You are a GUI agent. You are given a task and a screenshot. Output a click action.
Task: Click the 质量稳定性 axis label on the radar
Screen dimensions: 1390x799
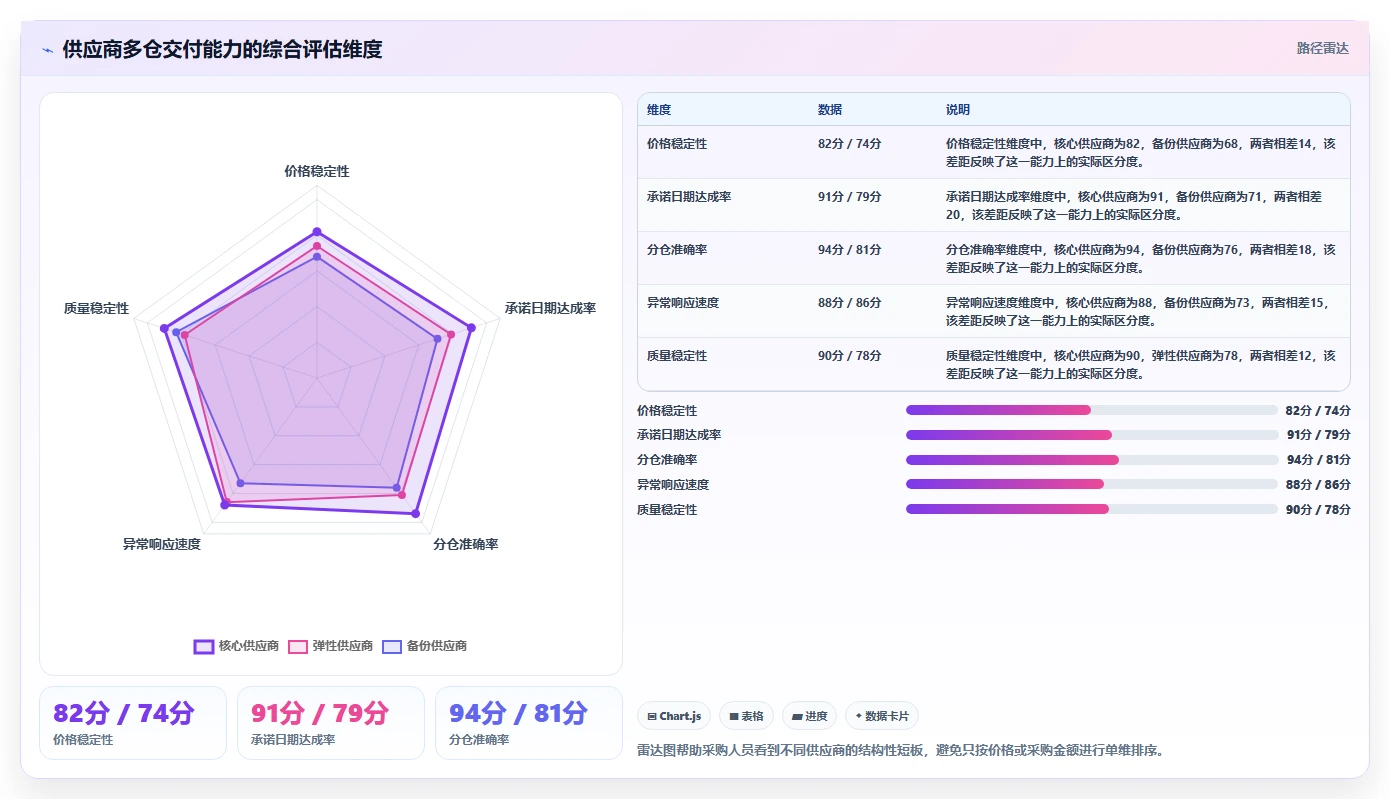click(96, 309)
